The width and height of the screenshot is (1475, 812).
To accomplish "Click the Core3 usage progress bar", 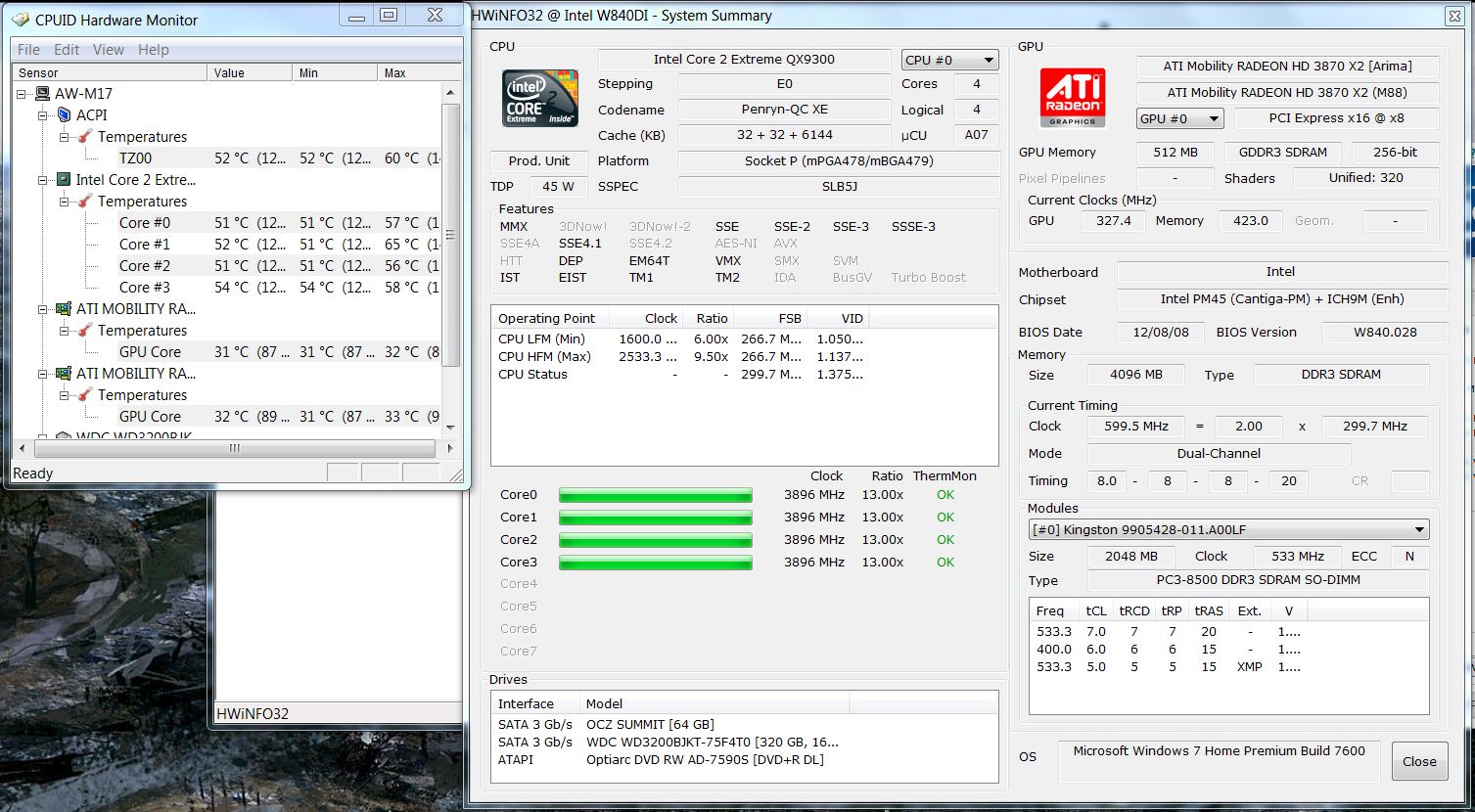I will pos(656,563).
